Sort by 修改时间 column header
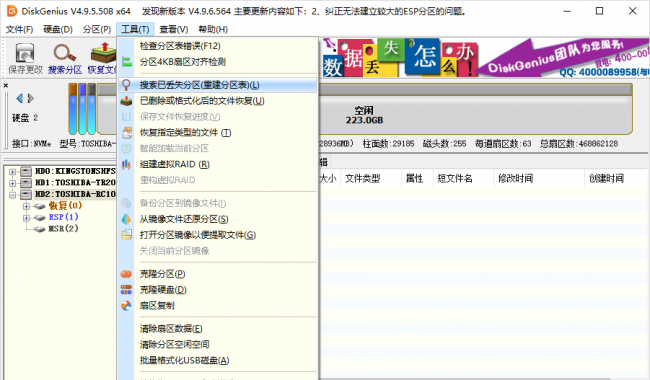650x380 pixels. 515,179
